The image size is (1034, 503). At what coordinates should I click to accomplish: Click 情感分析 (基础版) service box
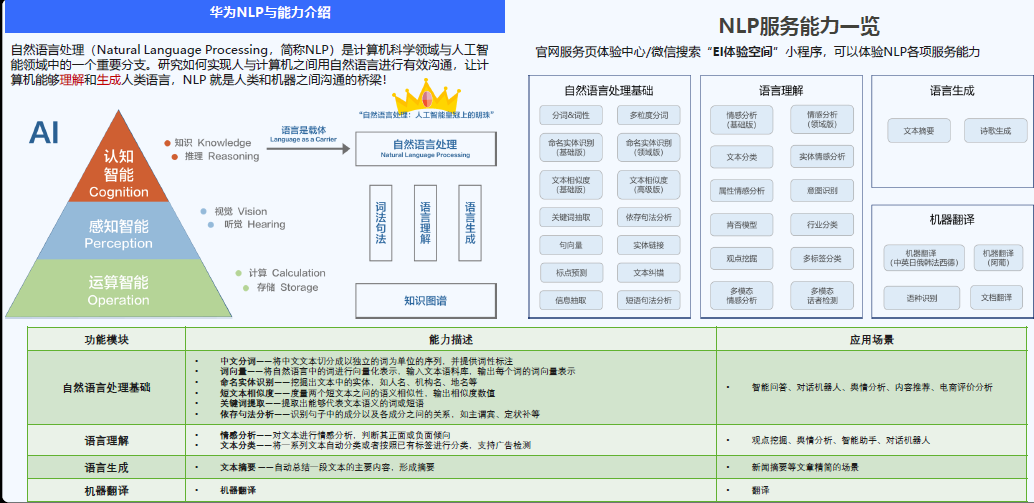742,119
